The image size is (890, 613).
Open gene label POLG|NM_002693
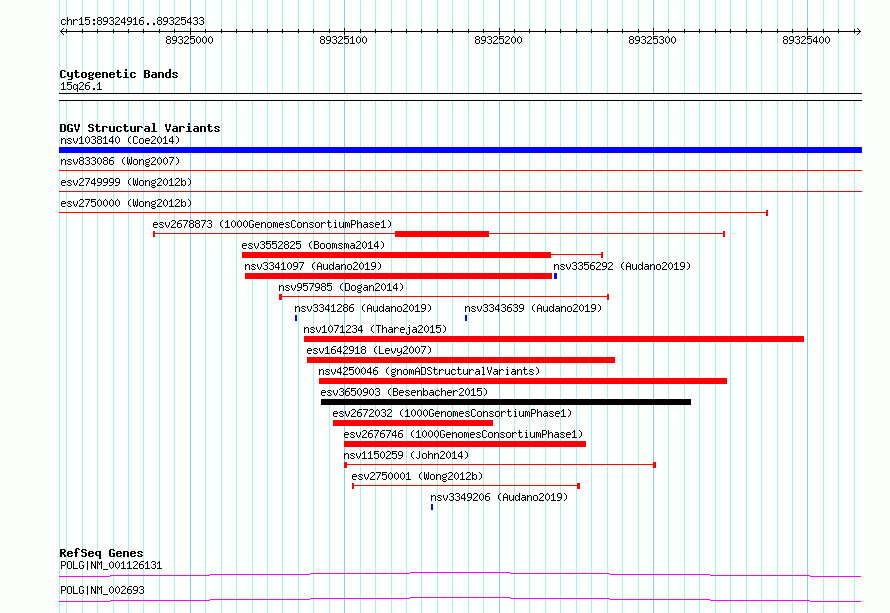click(102, 590)
